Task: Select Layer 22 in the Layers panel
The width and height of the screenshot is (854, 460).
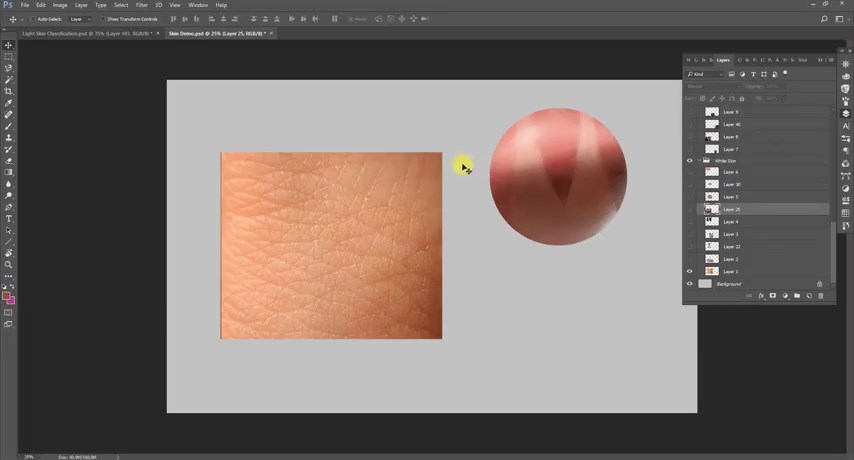Action: click(732, 247)
